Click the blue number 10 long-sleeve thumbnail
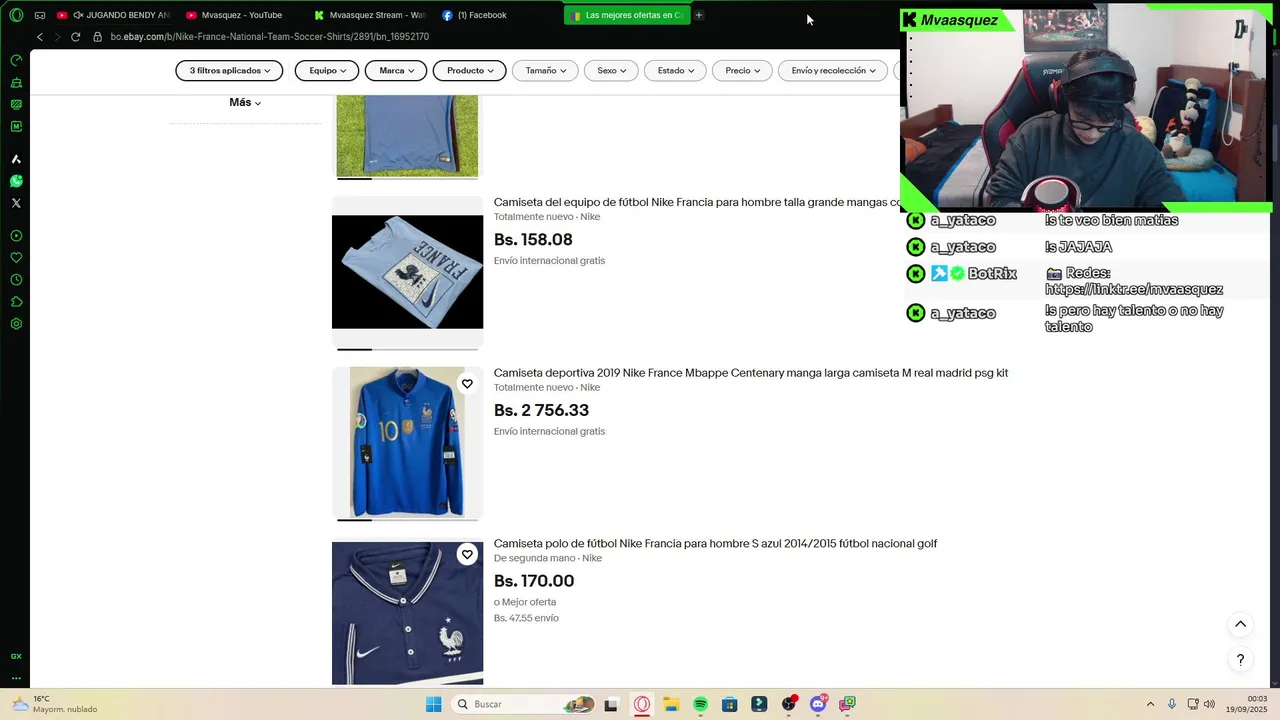Screen dimensions: 1280x720 click(x=407, y=442)
